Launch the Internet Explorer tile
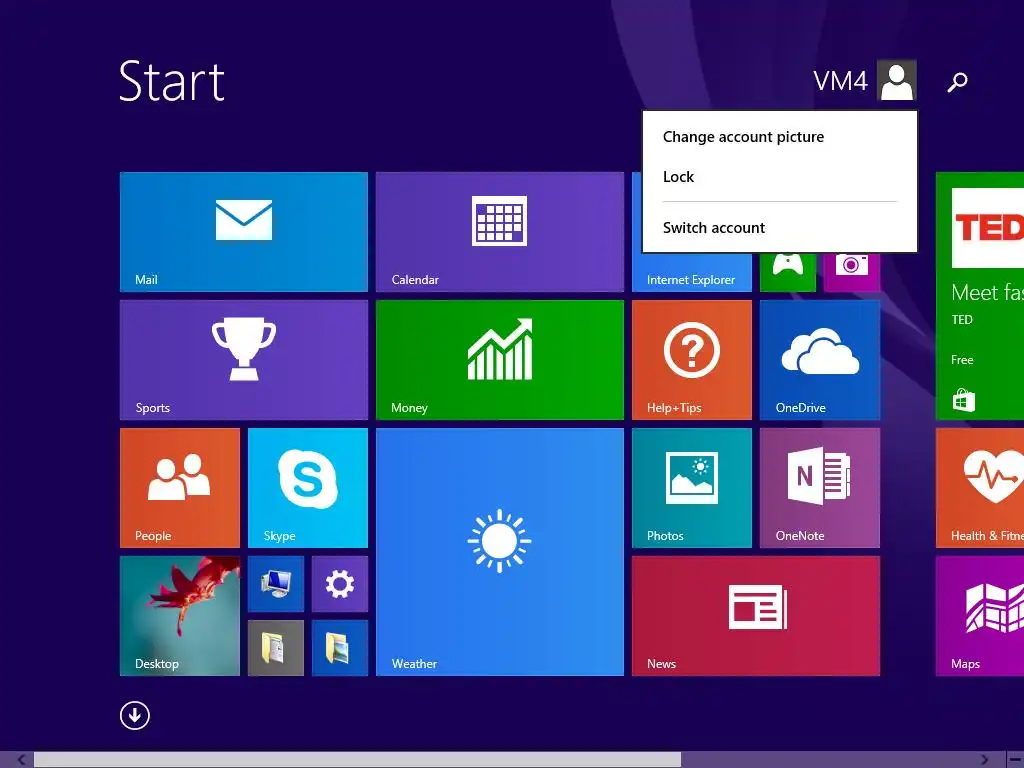This screenshot has height=768, width=1024. (692, 272)
